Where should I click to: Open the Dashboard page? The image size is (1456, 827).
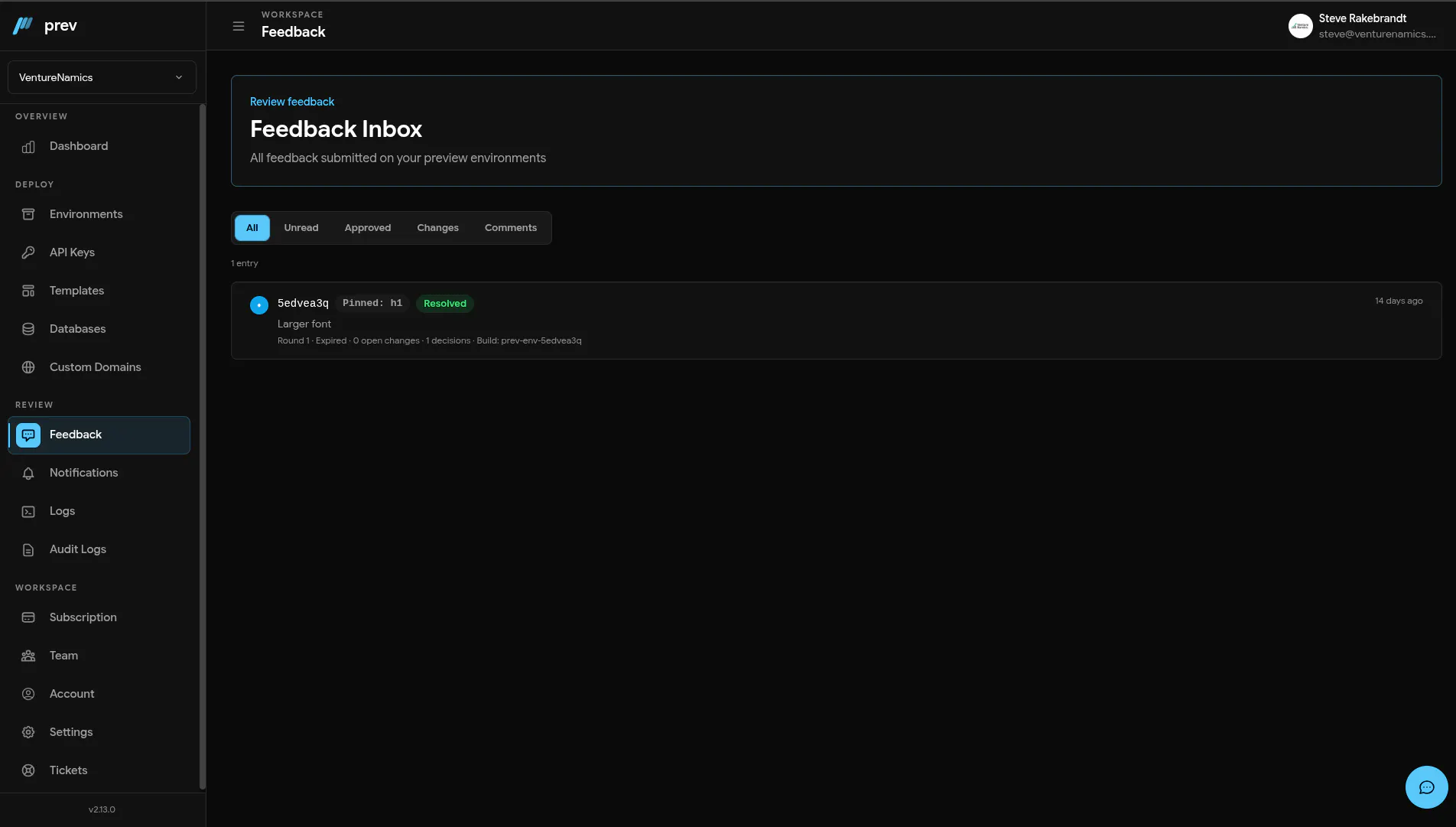click(99, 146)
